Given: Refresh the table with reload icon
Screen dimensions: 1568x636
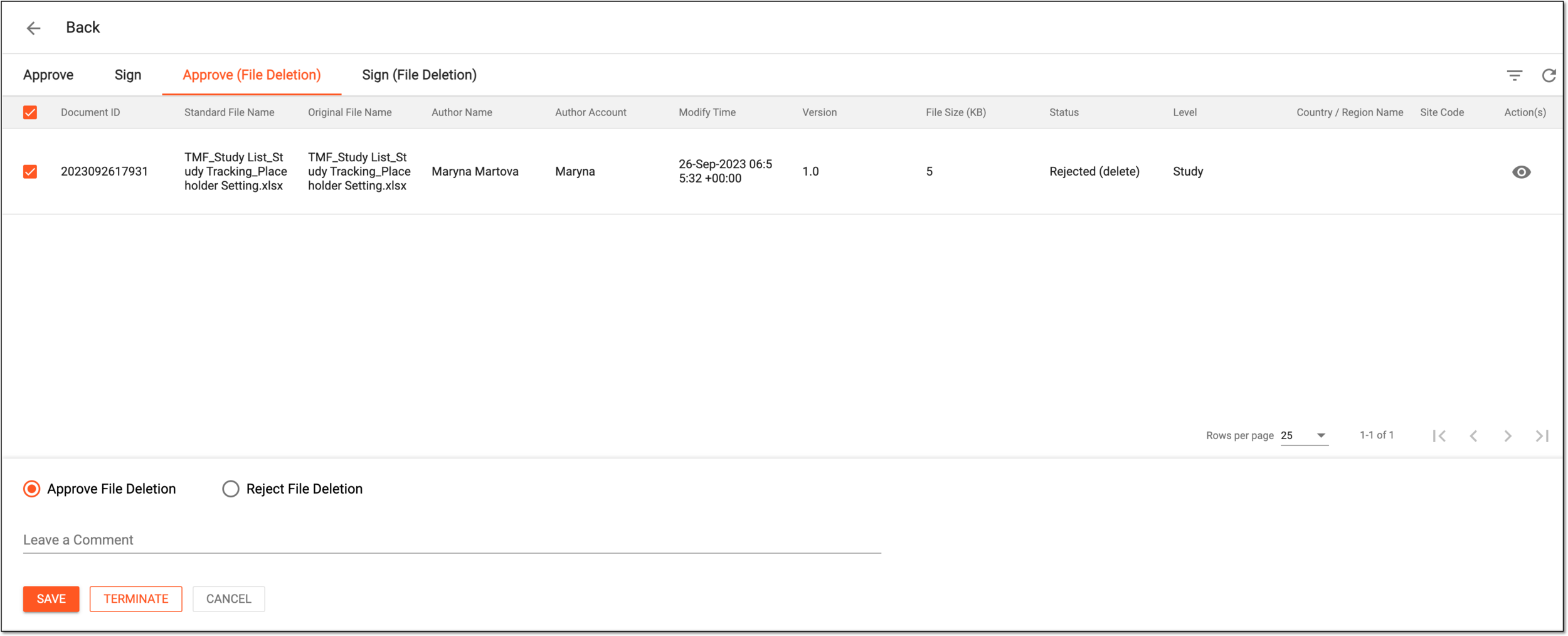Looking at the screenshot, I should pyautogui.click(x=1549, y=75).
